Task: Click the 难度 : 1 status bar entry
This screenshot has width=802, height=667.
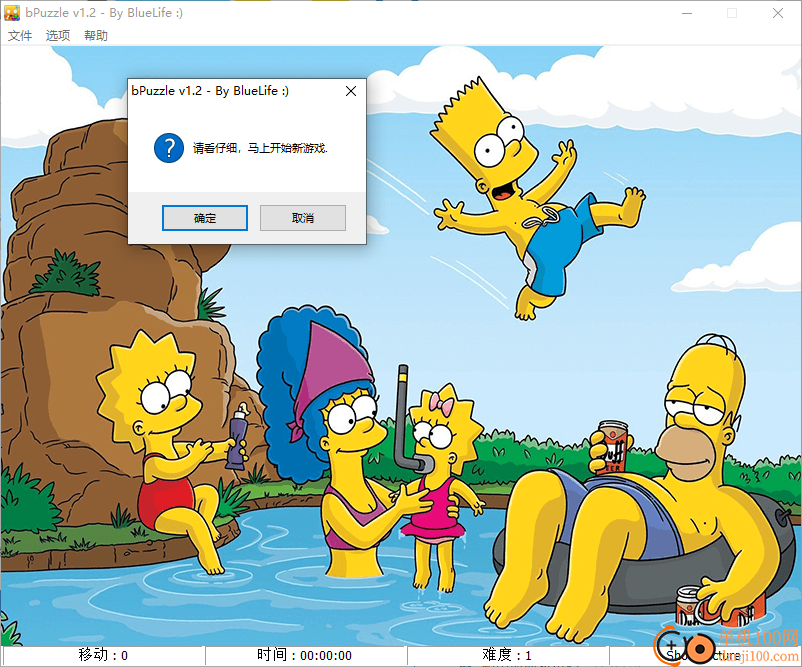Action: (x=507, y=655)
